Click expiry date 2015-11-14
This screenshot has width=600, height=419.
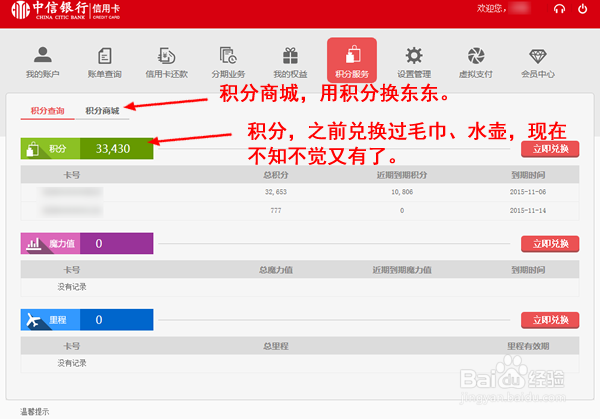tap(528, 210)
